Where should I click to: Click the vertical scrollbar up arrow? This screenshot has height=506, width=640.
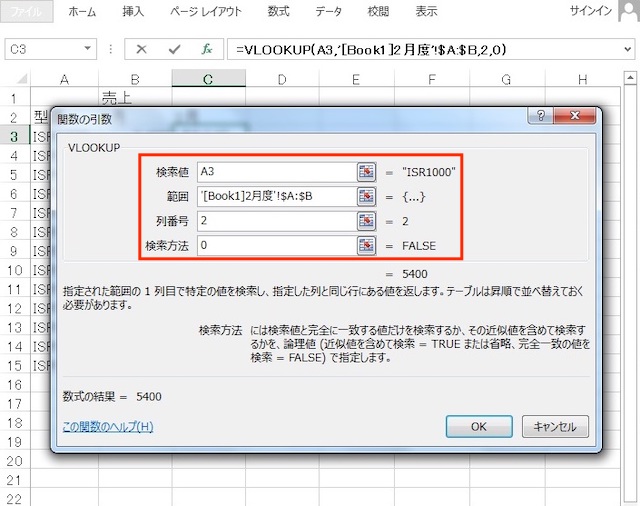(x=630, y=78)
